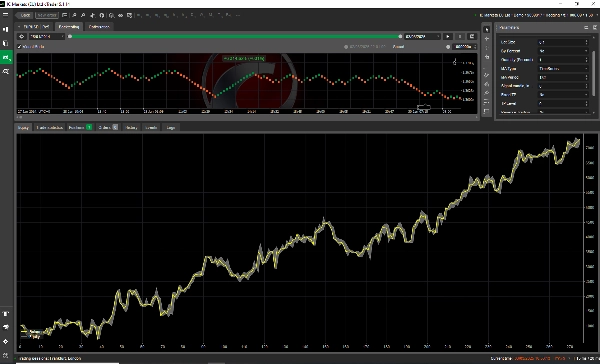Select the arrow cursor tool in chart toolbar

(486, 29)
